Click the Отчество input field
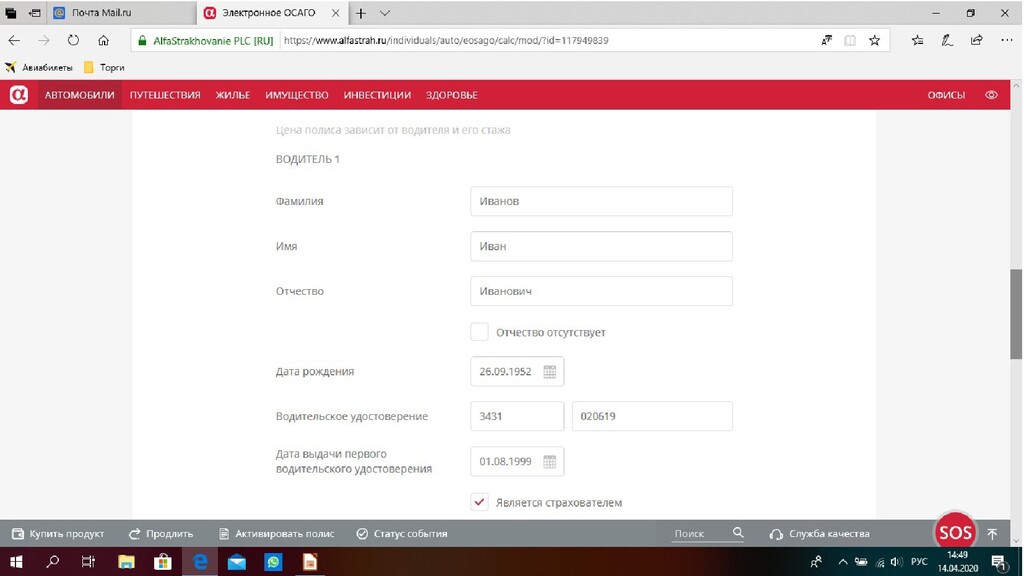This screenshot has height=576, width=1024. pyautogui.click(x=601, y=291)
